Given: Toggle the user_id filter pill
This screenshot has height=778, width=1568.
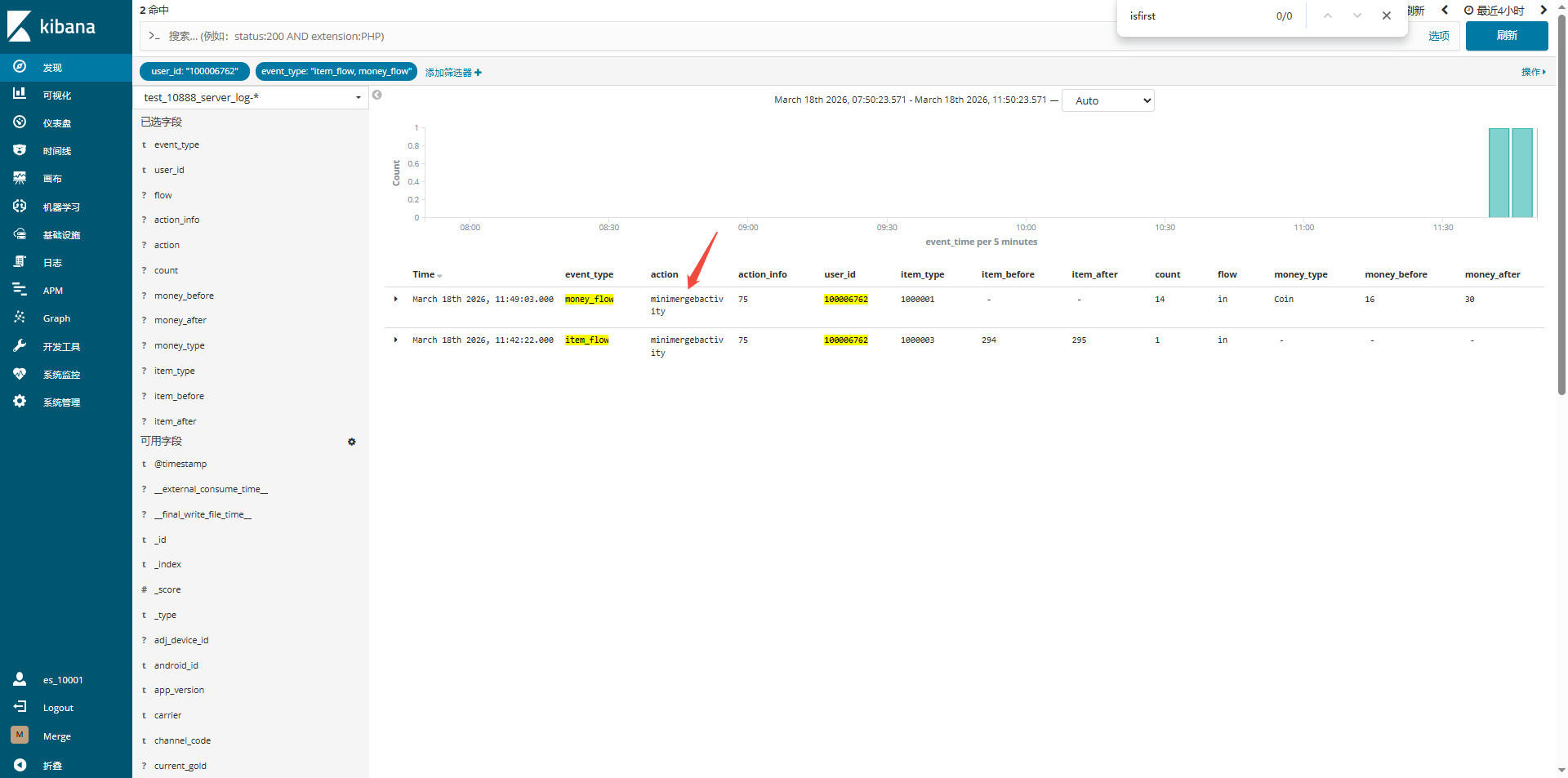Looking at the screenshot, I should click(194, 72).
